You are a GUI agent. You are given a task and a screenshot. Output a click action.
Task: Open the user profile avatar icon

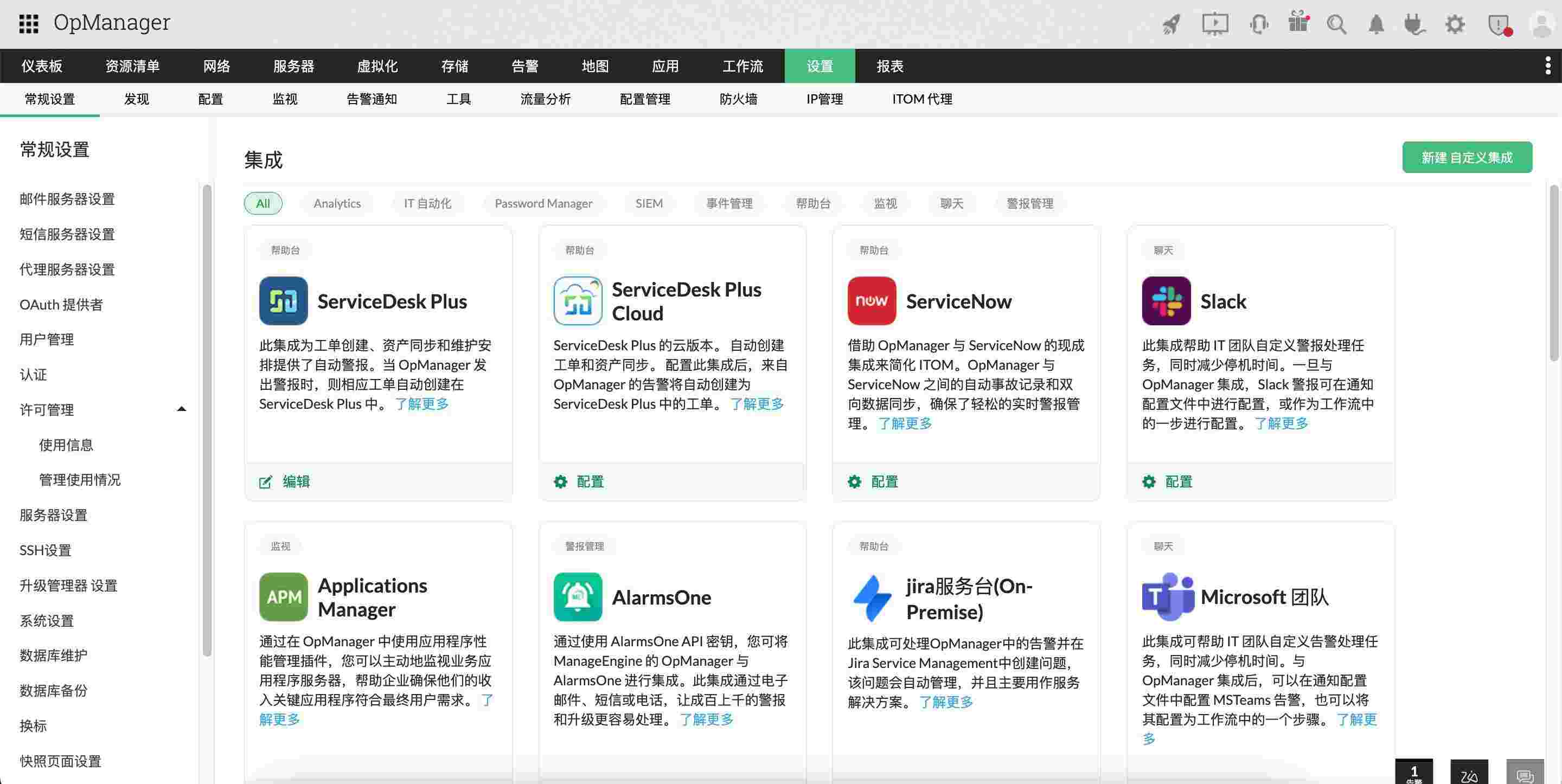(1540, 24)
